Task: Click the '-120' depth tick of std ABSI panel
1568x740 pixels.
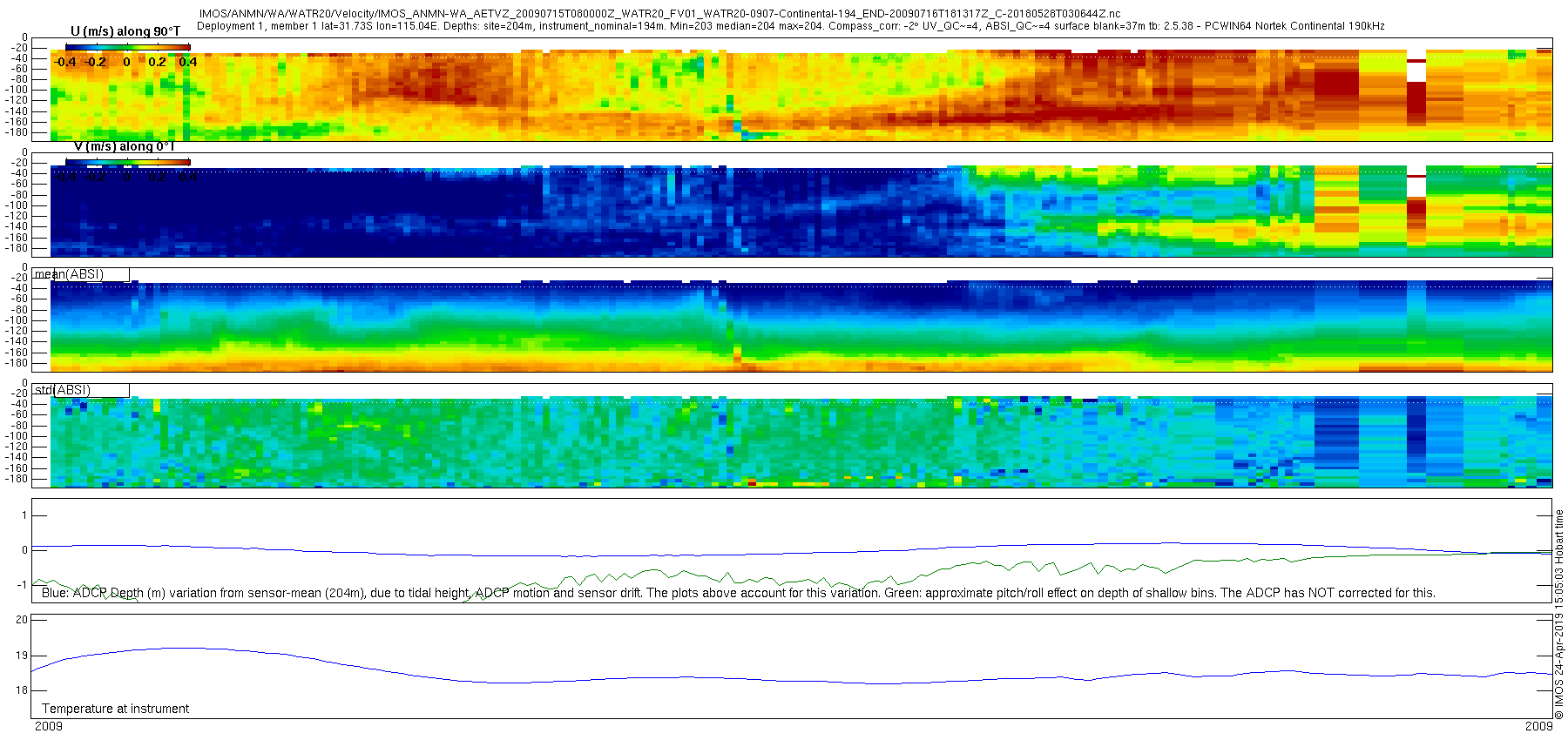Action: (18, 447)
